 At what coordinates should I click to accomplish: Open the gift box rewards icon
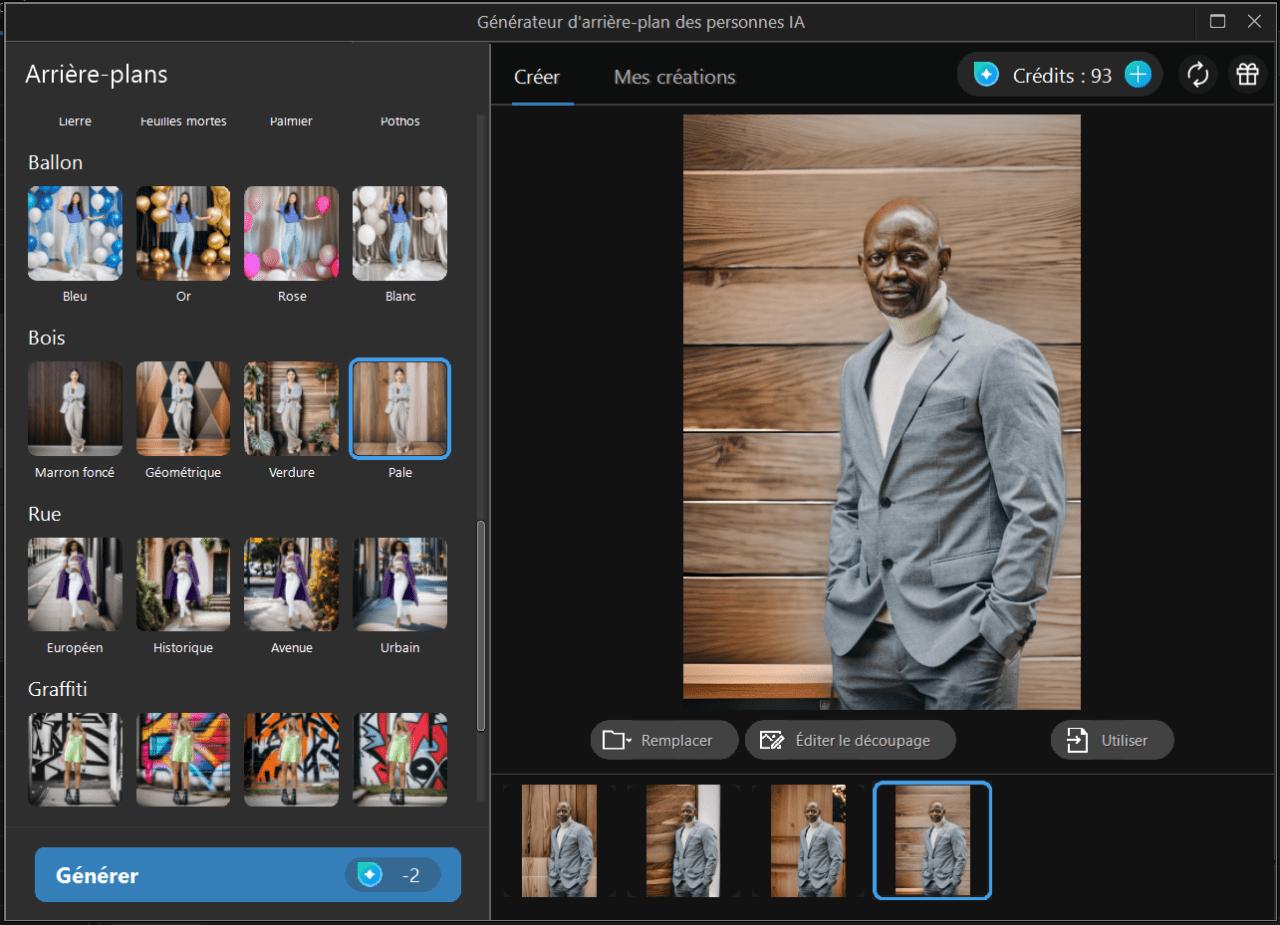click(1247, 74)
